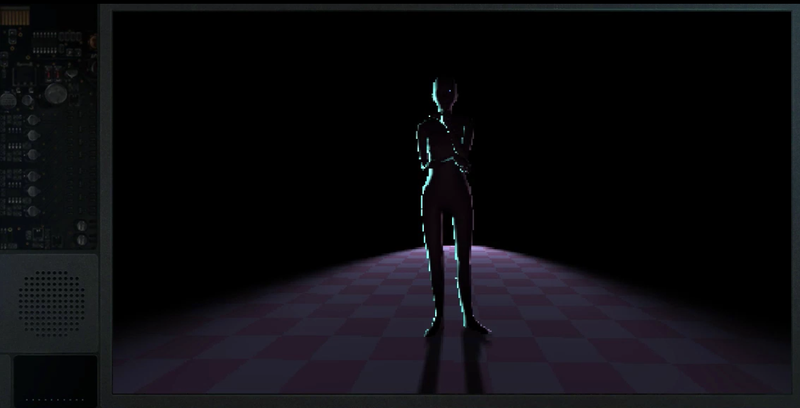800x408 pixels.
Task: Click the gold connector pins at top of board
Action: 15,16
